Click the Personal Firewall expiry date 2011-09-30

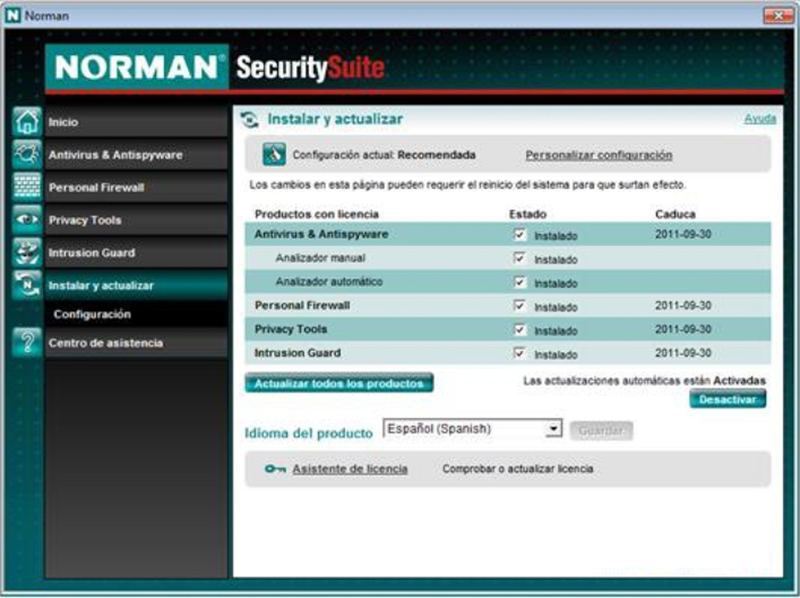[x=683, y=305]
